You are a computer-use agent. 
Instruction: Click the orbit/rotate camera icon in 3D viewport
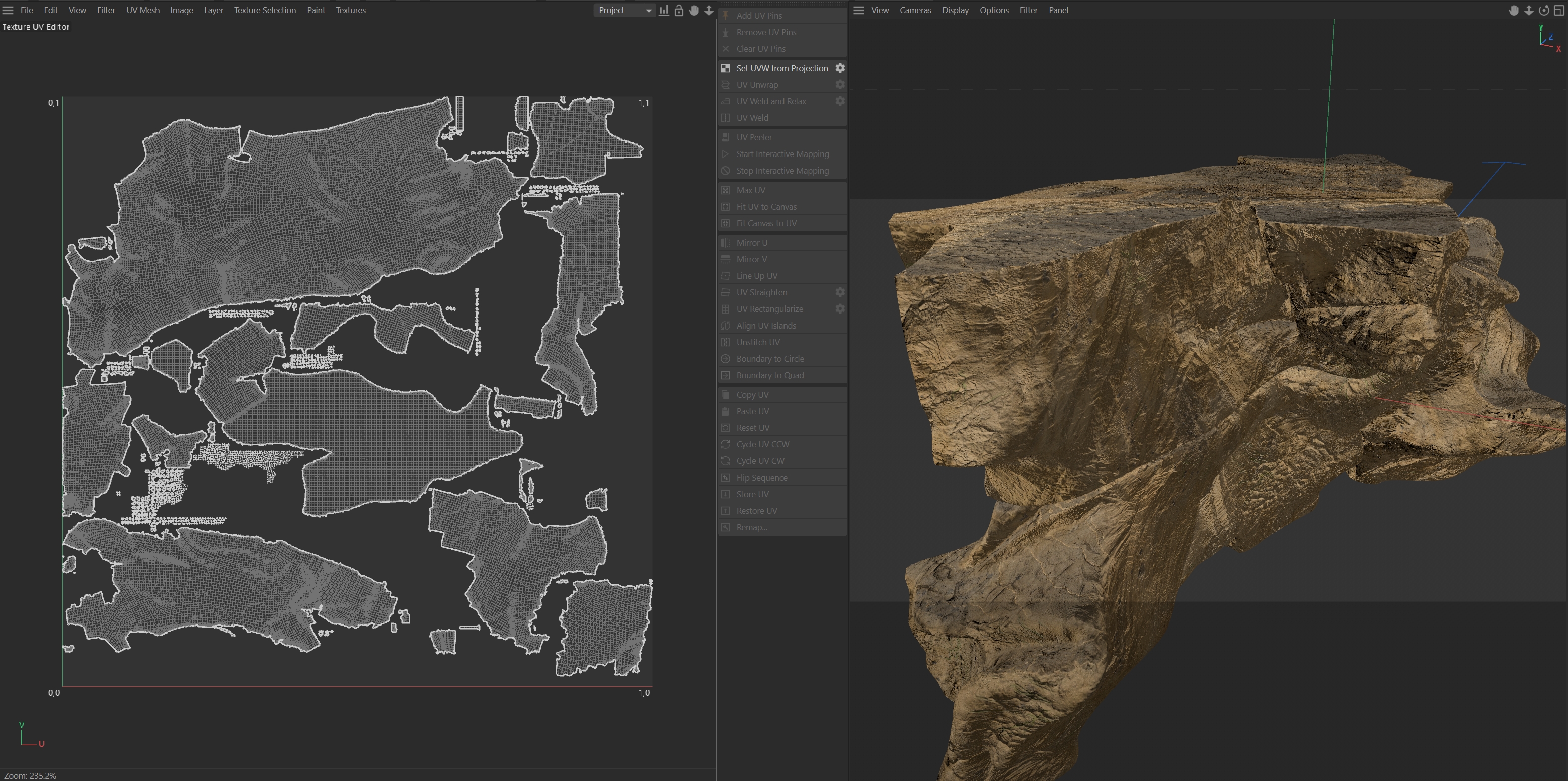coord(1543,10)
